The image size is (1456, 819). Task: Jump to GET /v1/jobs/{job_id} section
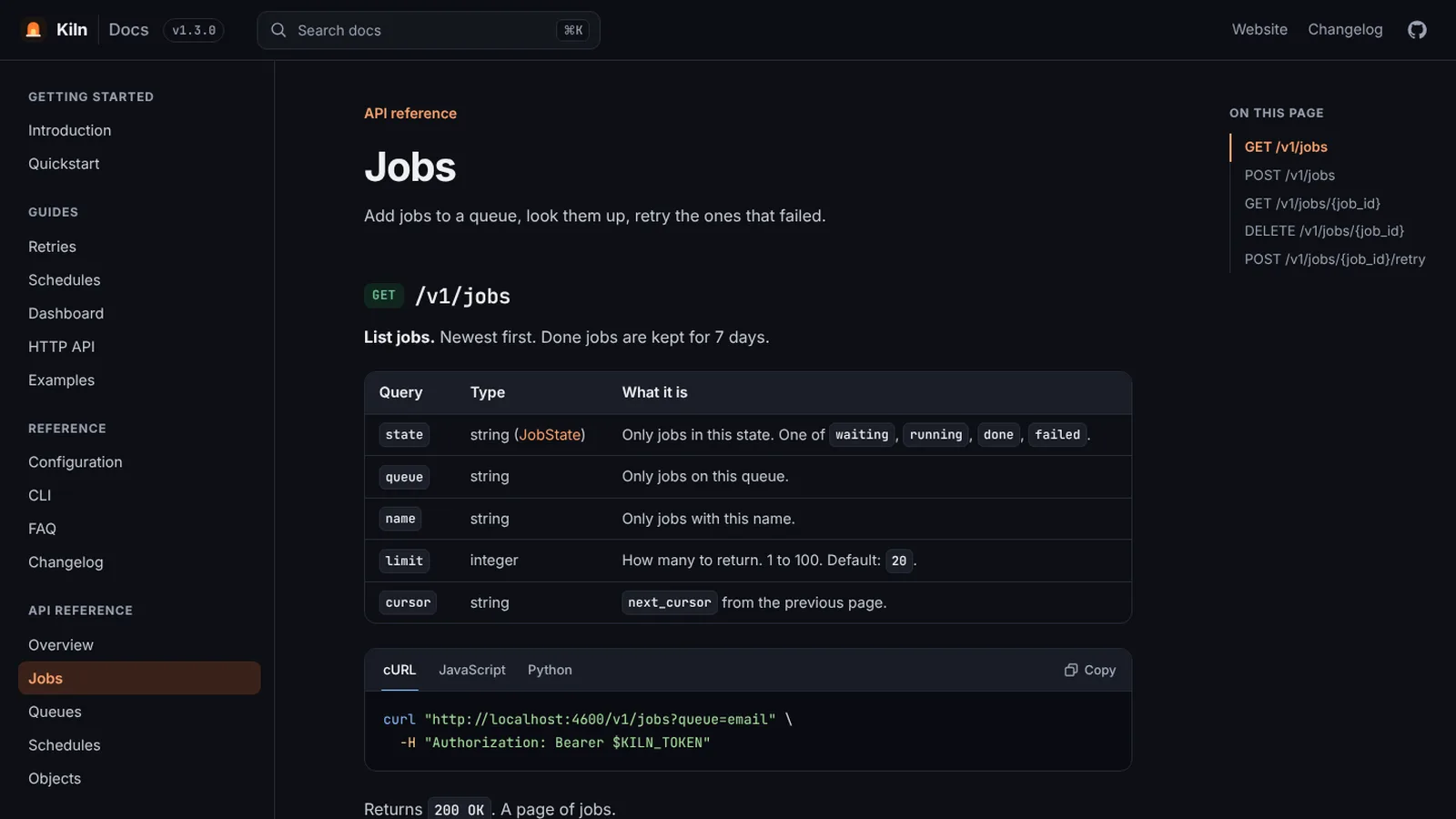click(1312, 204)
